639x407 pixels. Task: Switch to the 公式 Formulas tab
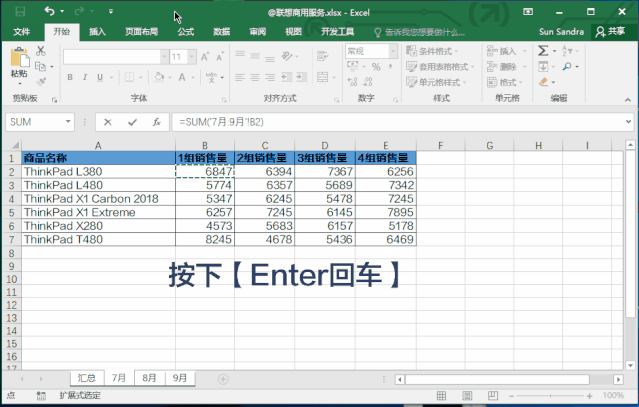point(186,32)
